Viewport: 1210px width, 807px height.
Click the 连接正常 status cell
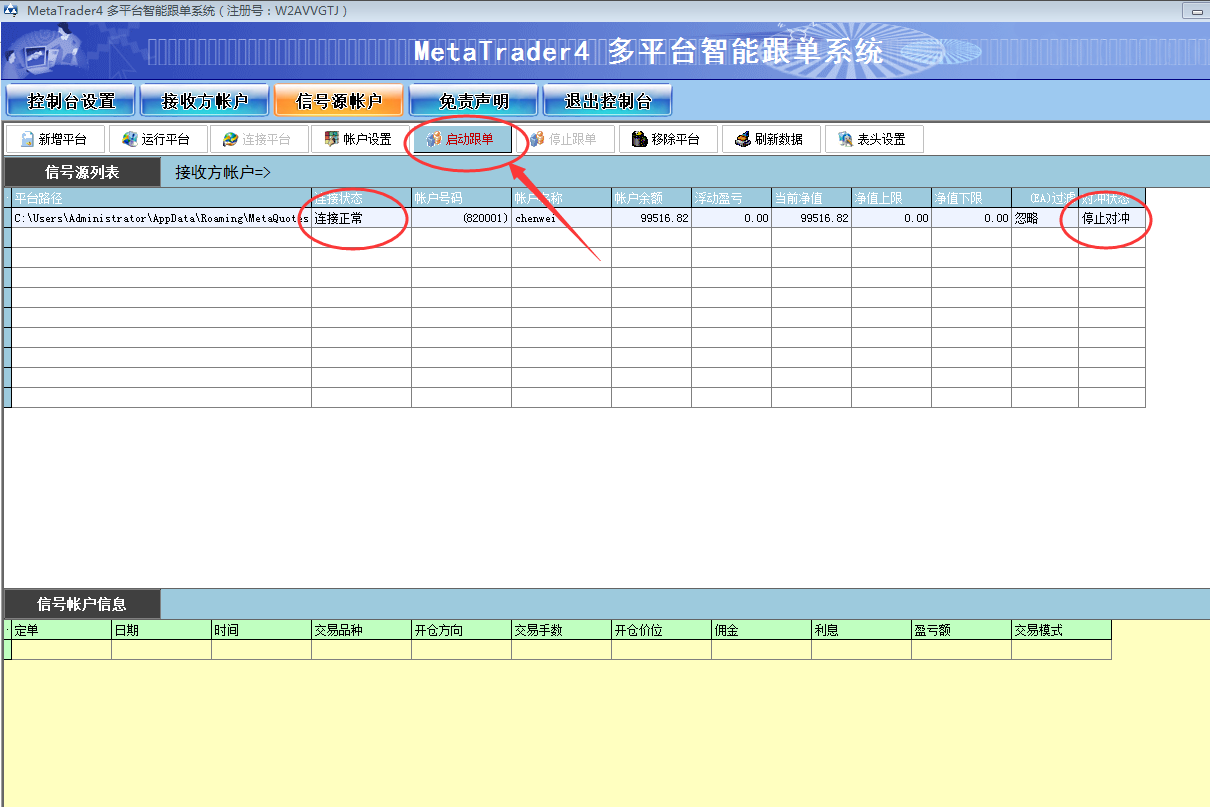coord(361,217)
